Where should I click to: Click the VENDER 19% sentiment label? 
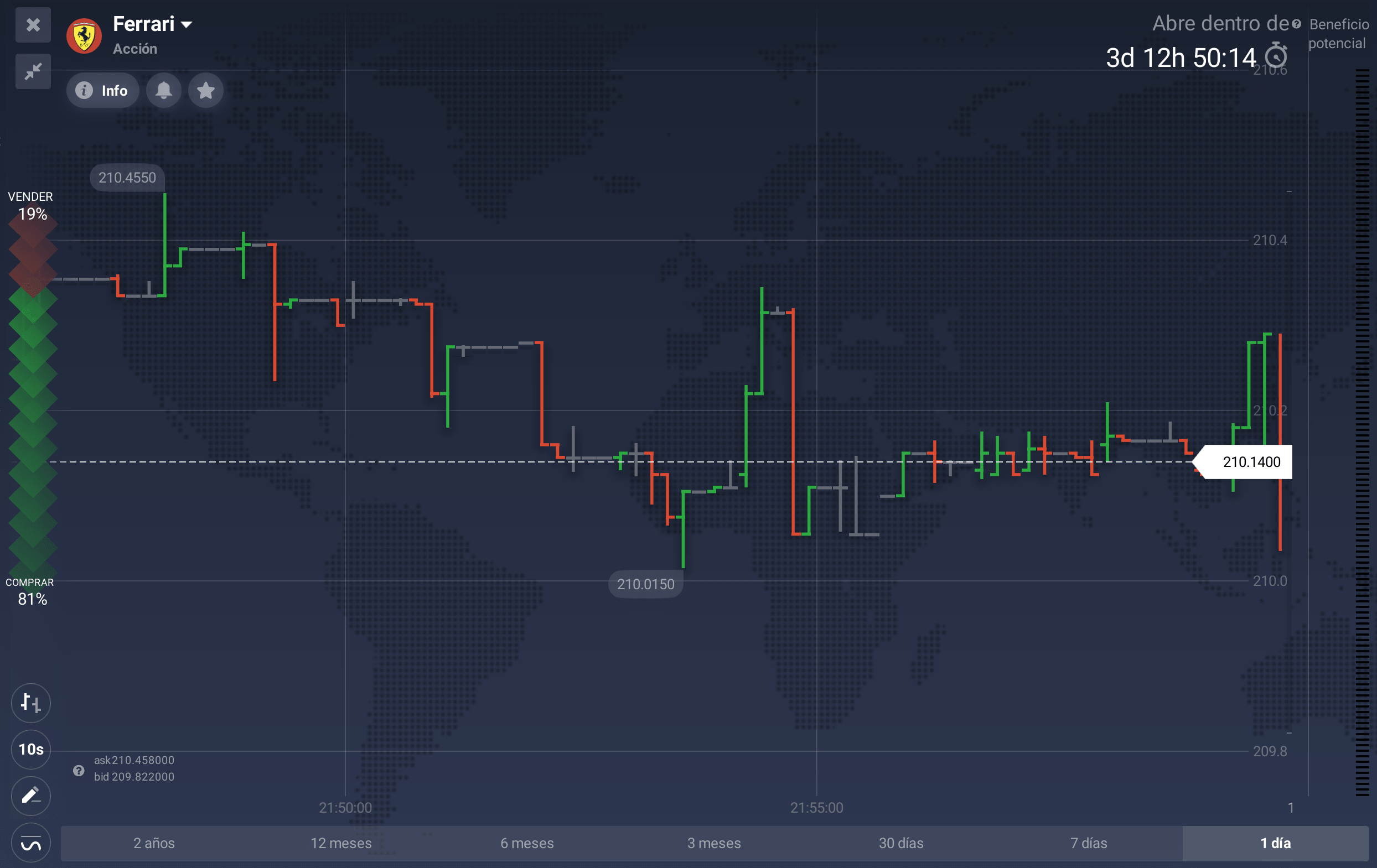click(x=31, y=206)
